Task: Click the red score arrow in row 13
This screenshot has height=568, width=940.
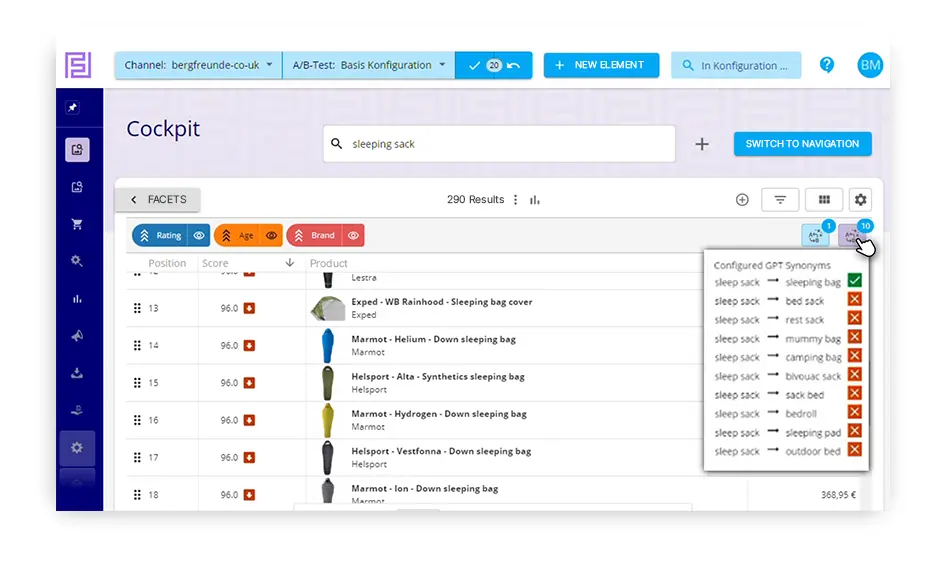Action: coord(249,308)
